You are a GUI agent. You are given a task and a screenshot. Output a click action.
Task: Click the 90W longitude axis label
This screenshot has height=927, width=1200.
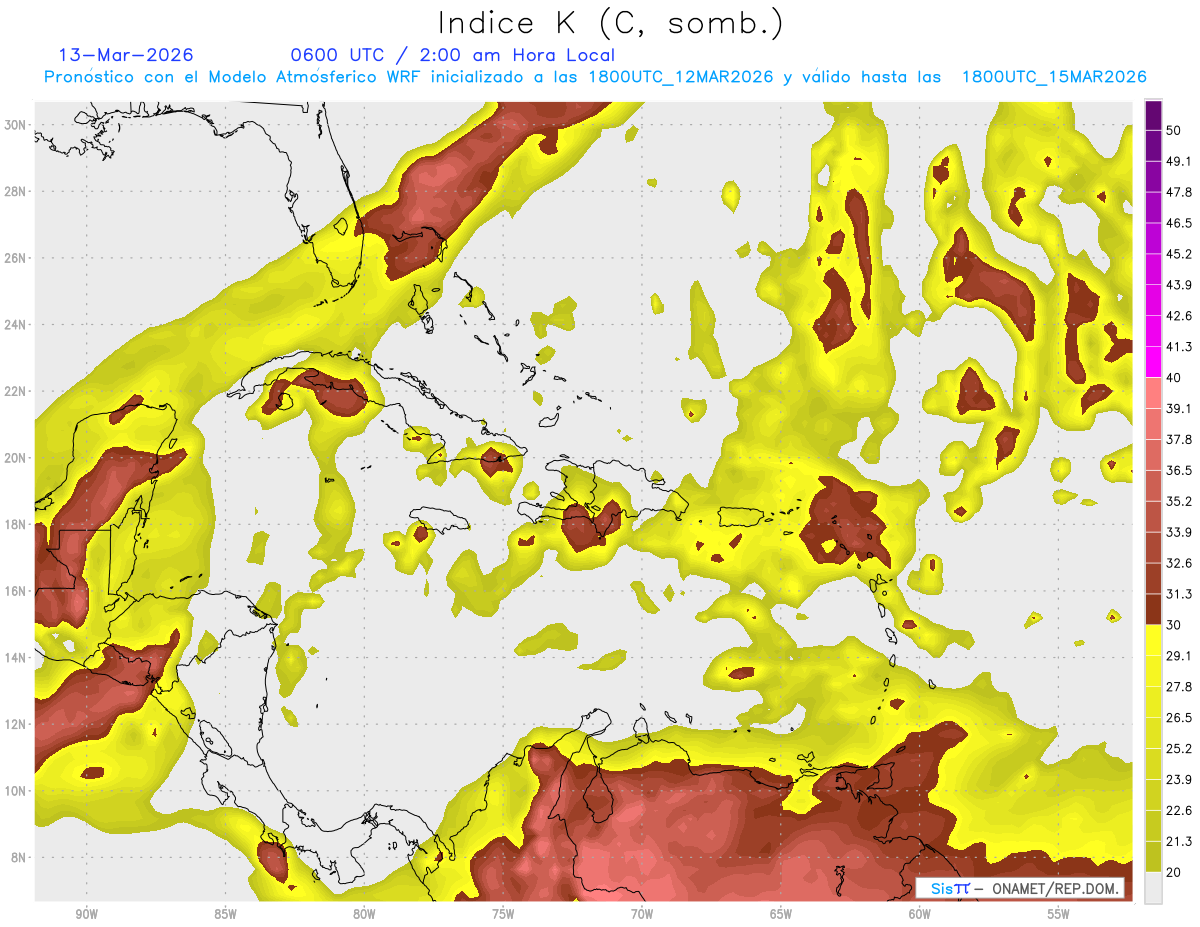coord(86,914)
